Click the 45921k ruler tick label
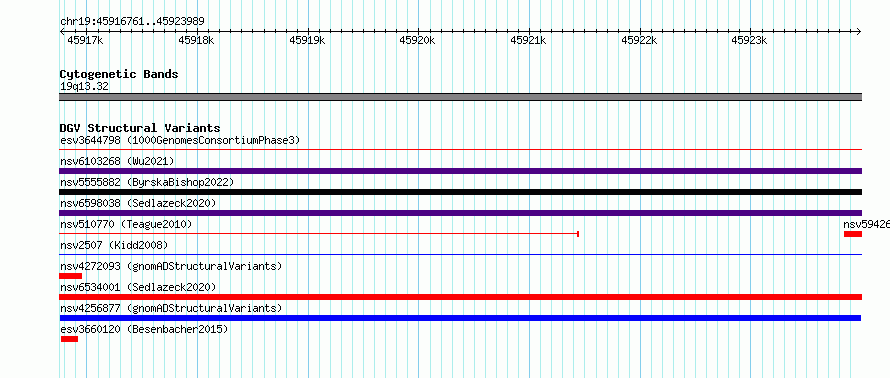 pyautogui.click(x=528, y=40)
